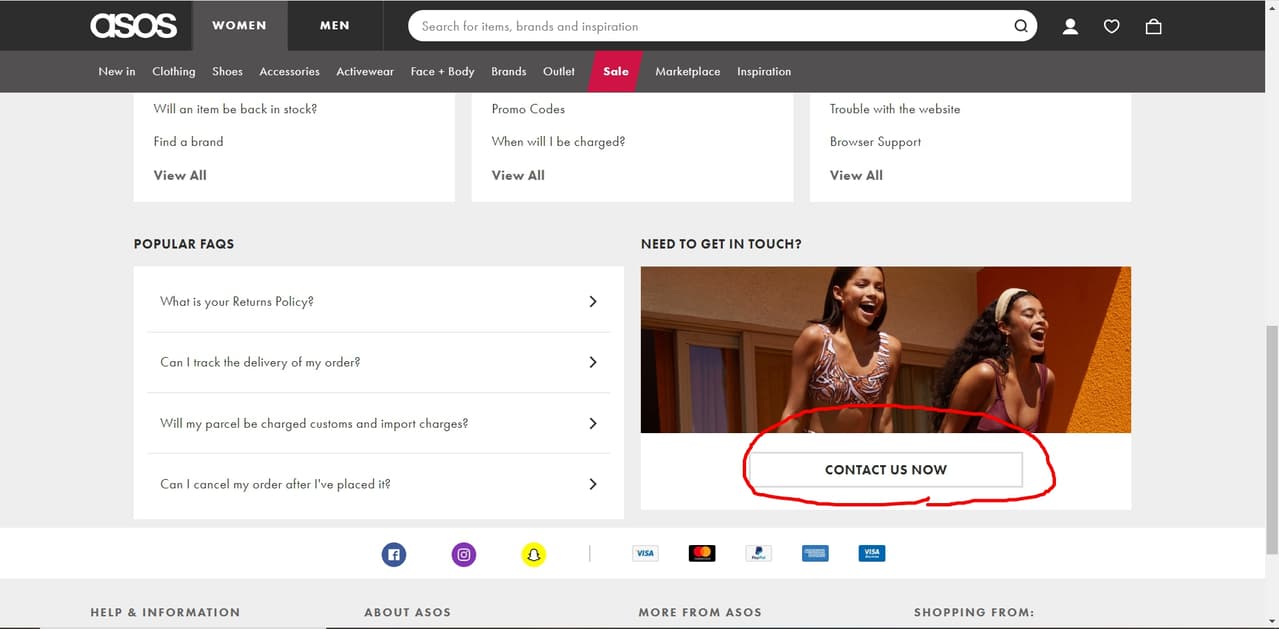The width and height of the screenshot is (1279, 629).
Task: Open 'When will I be charged?' link
Action: [x=558, y=142]
